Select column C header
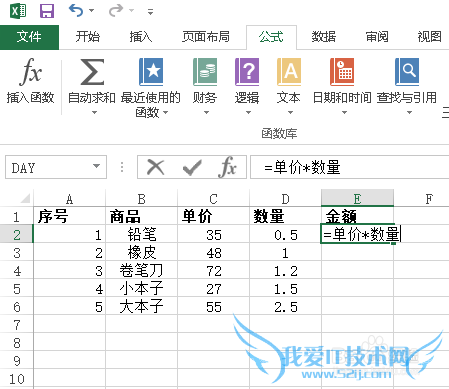Viewport: 449px width, 389px height. pos(213,199)
